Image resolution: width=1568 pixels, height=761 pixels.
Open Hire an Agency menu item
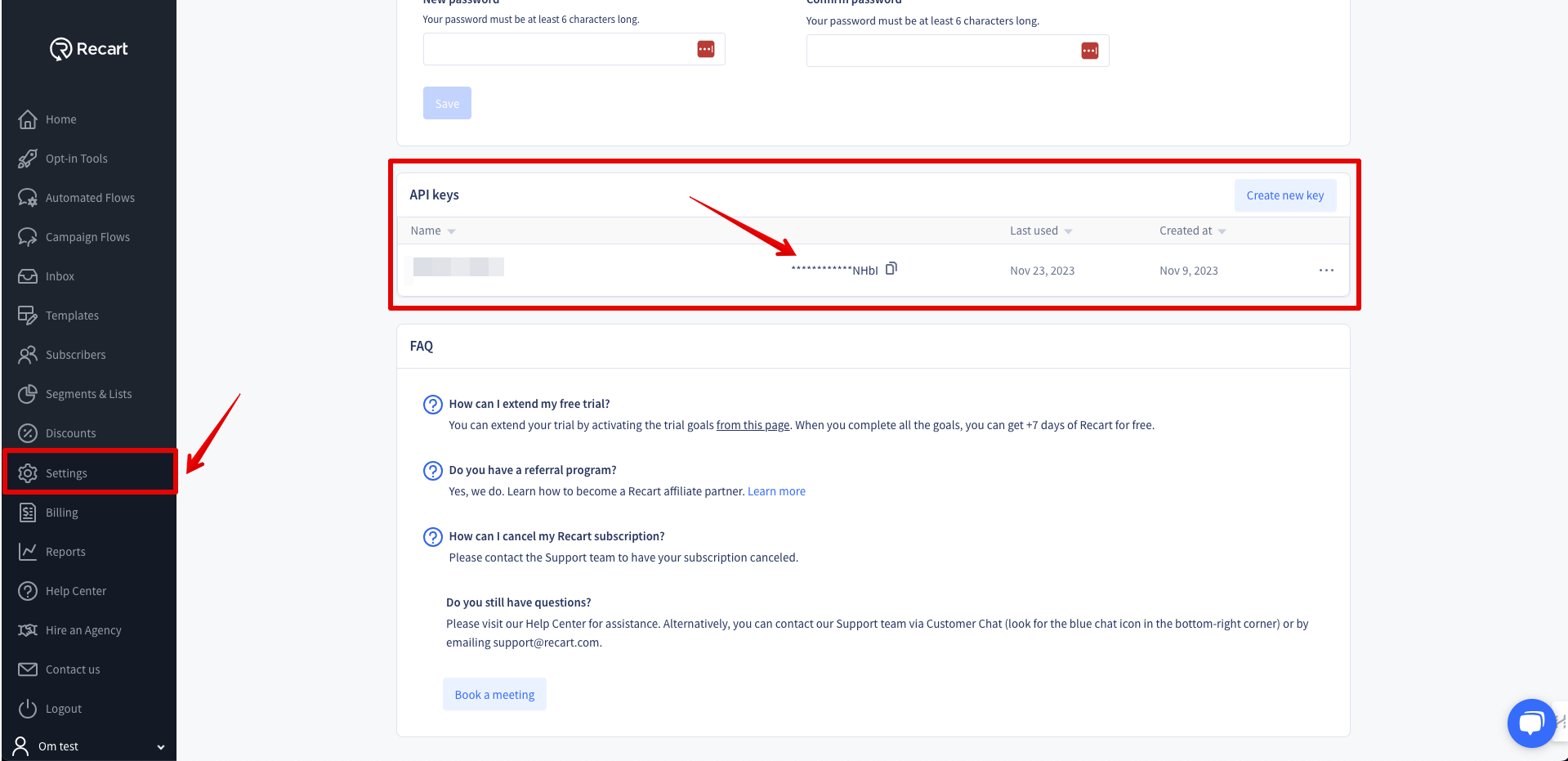point(83,630)
